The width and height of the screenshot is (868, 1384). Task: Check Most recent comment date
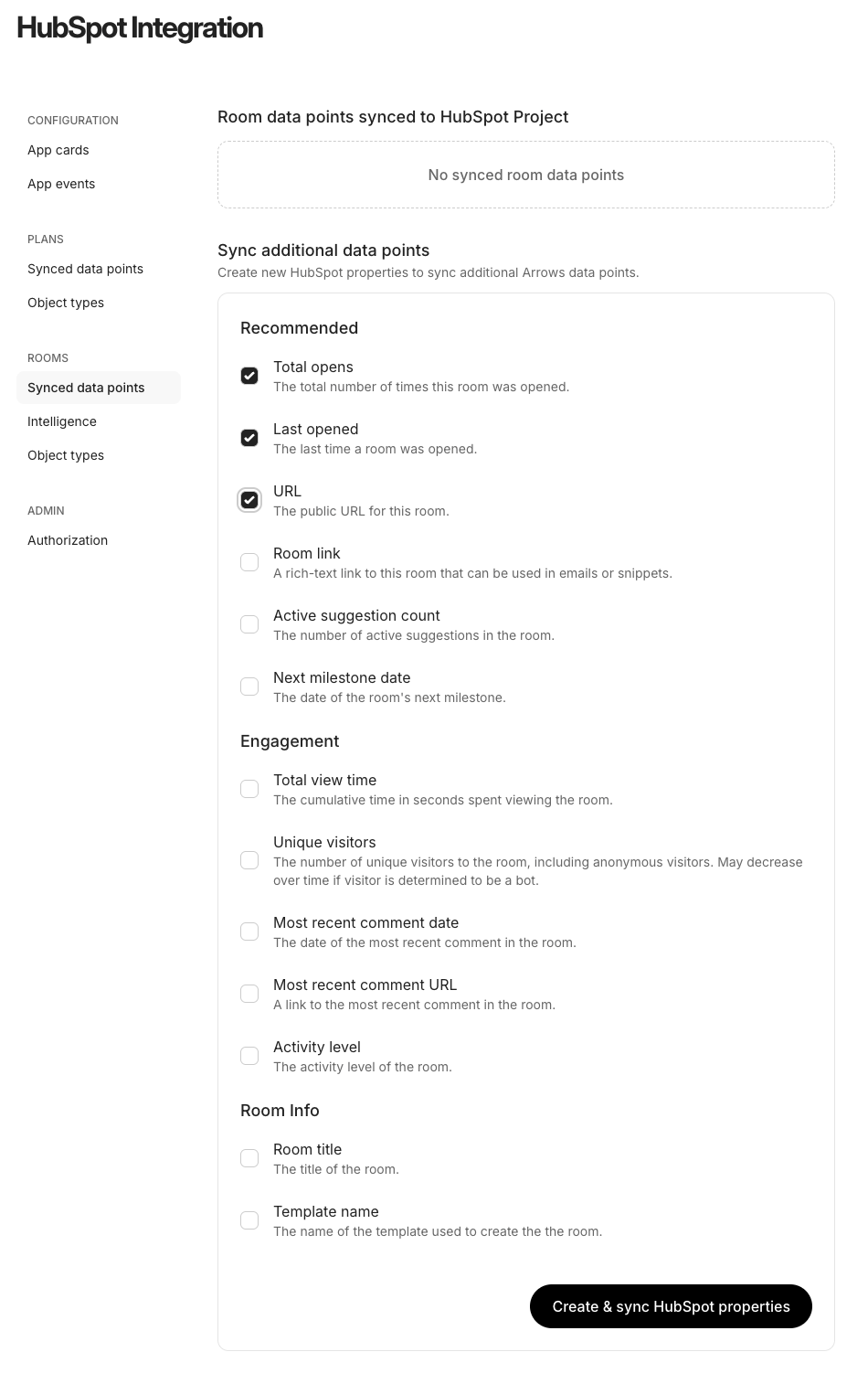tap(249, 932)
